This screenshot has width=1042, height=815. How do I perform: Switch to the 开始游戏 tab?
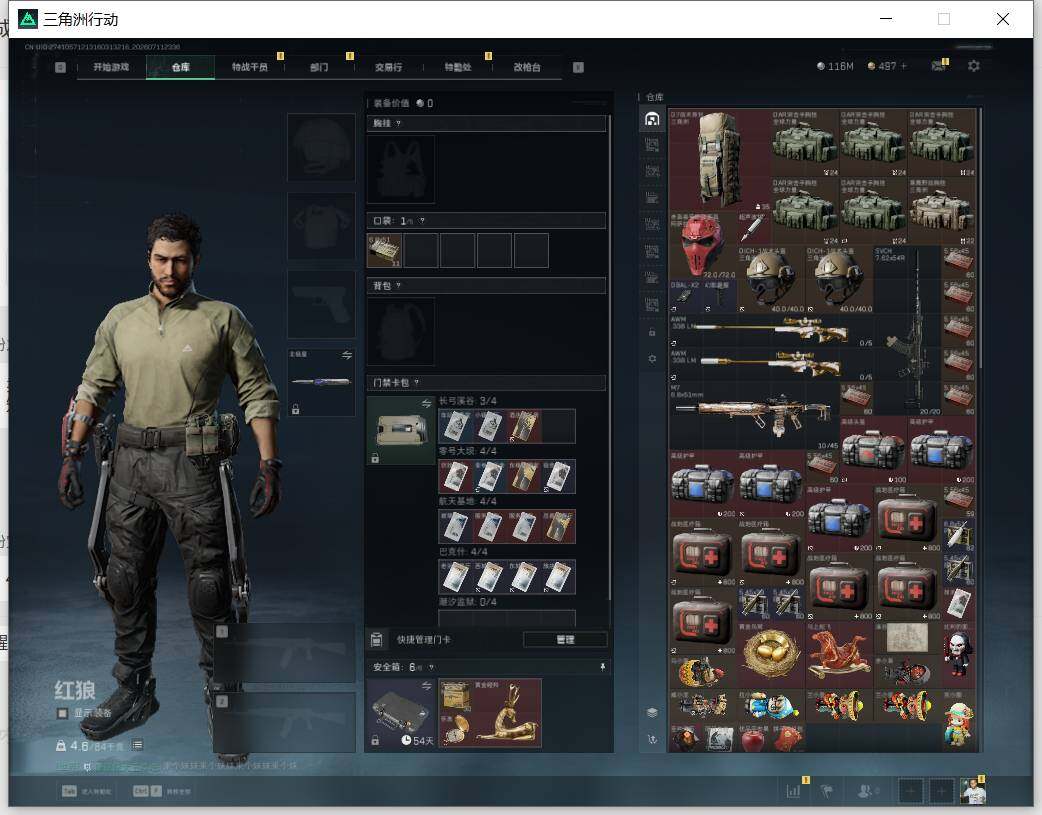click(111, 67)
